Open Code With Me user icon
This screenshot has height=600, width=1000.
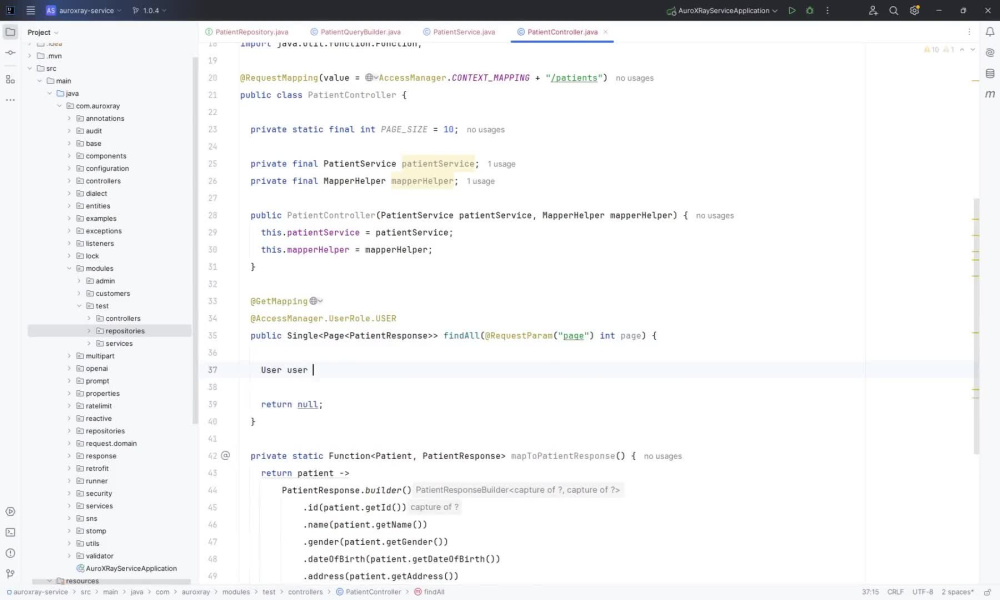pyautogui.click(x=873, y=10)
